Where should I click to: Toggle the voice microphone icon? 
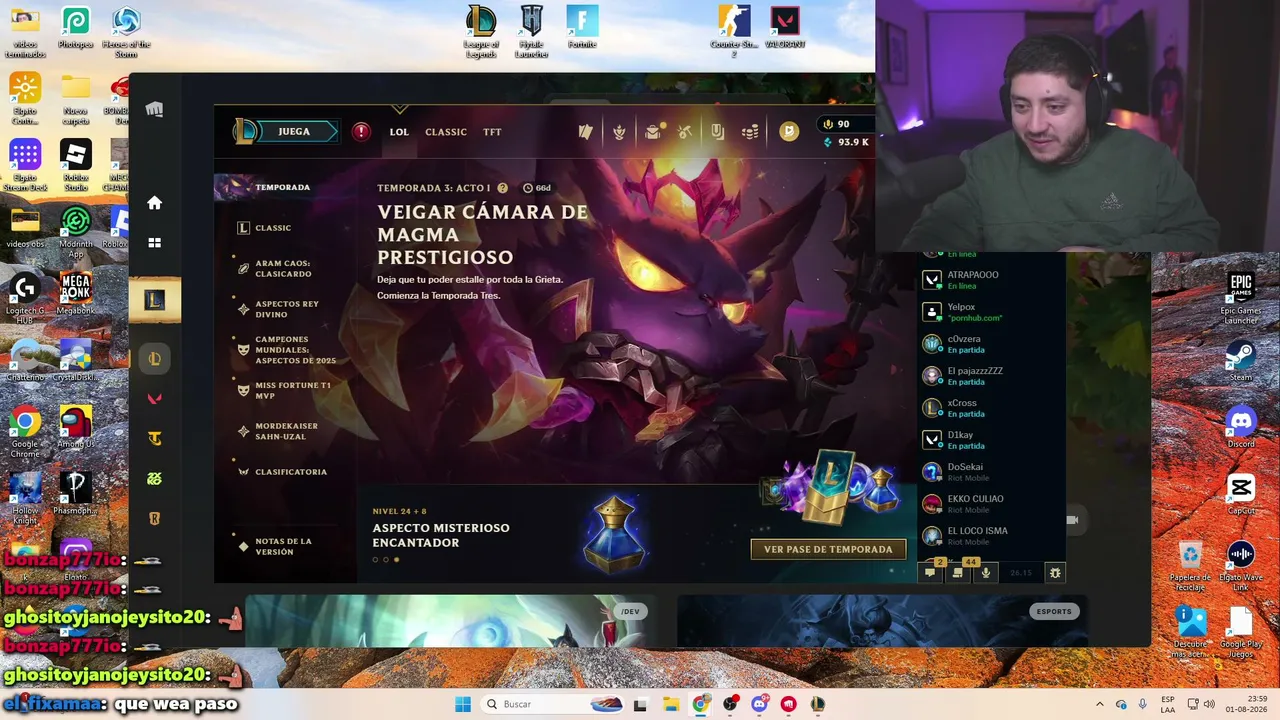pyautogui.click(x=986, y=572)
